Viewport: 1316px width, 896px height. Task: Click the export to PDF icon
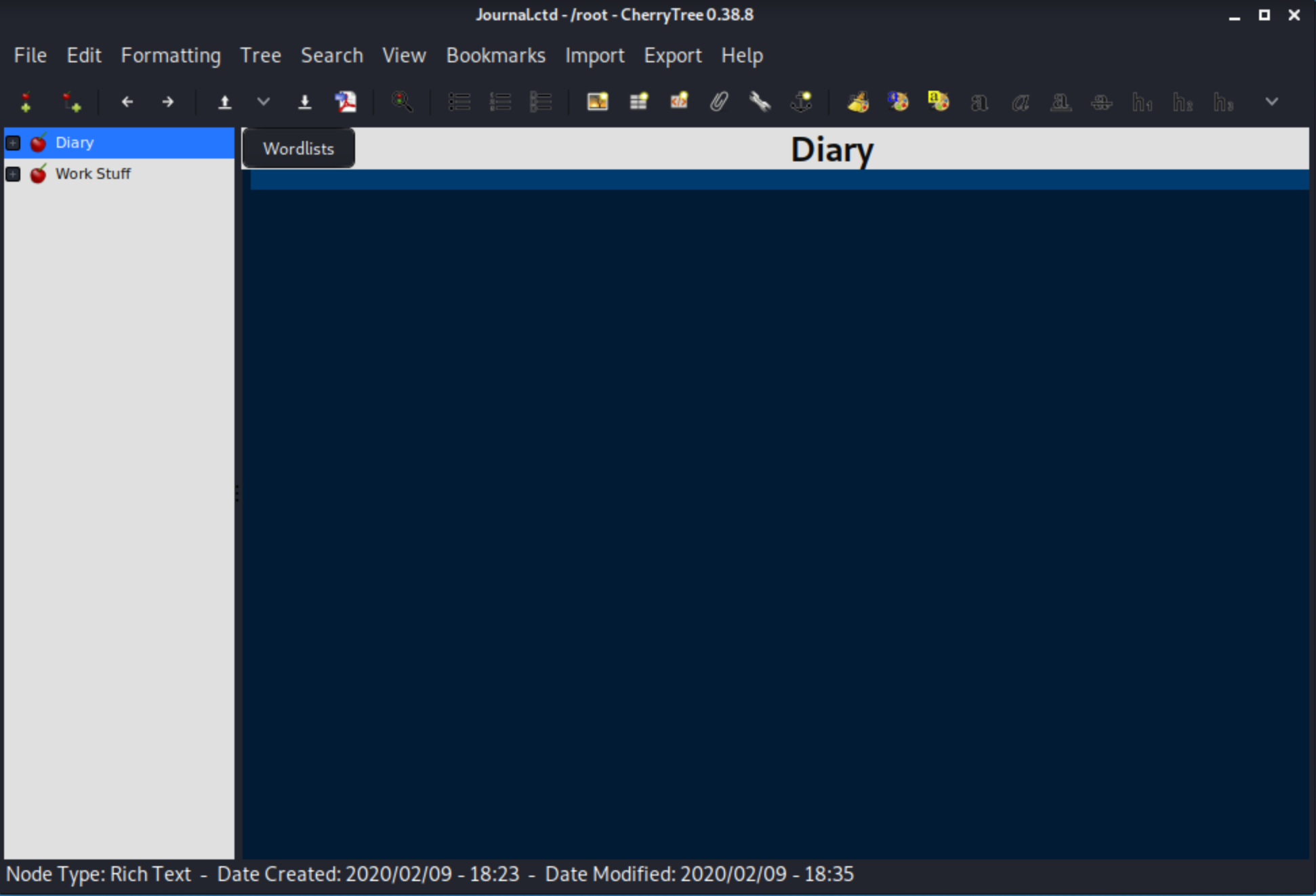[346, 102]
